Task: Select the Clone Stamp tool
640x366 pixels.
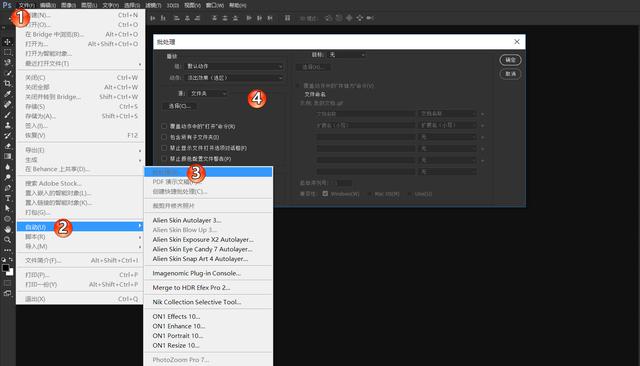Action: click(7, 125)
